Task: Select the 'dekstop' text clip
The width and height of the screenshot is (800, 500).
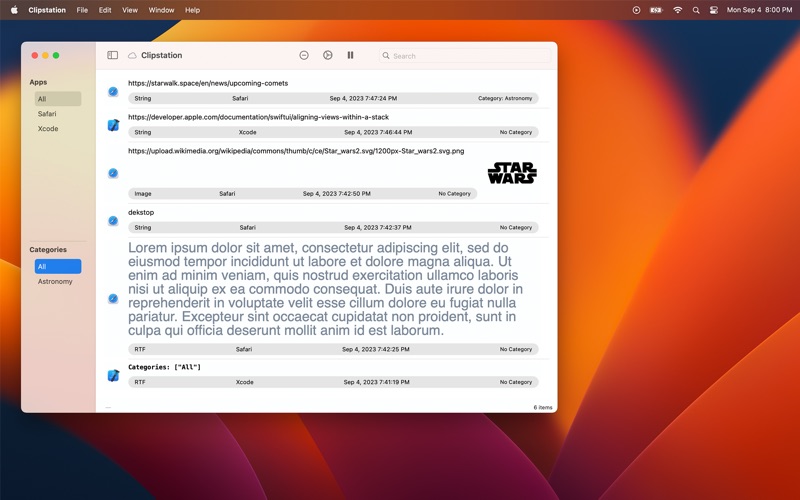Action: coord(141,212)
